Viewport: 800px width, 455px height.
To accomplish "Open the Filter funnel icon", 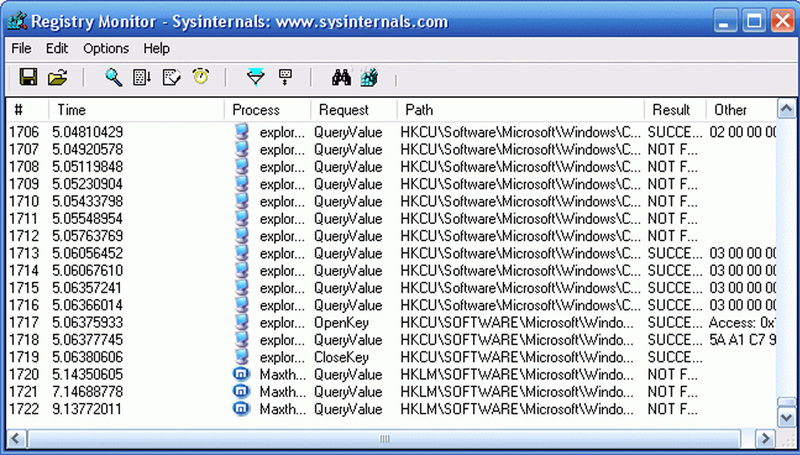I will click(255, 78).
